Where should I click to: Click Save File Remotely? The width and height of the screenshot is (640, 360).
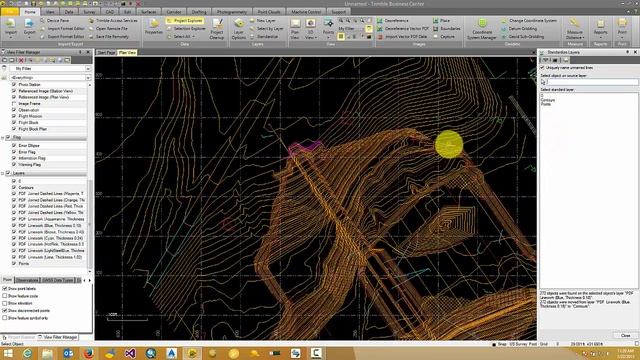click(109, 37)
